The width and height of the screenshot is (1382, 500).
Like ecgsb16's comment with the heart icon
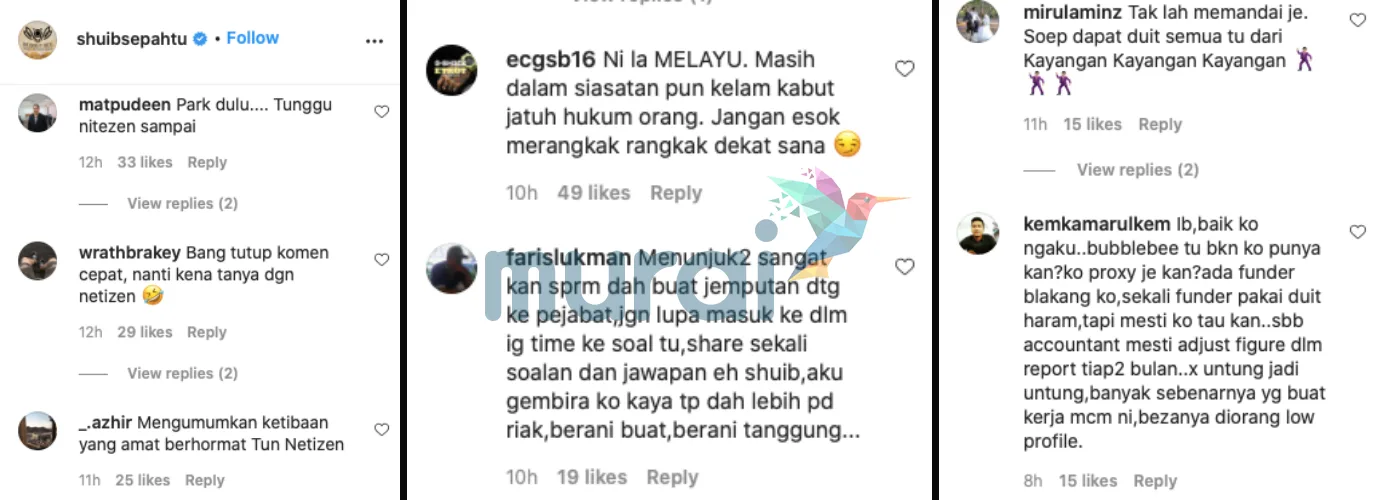click(x=904, y=69)
